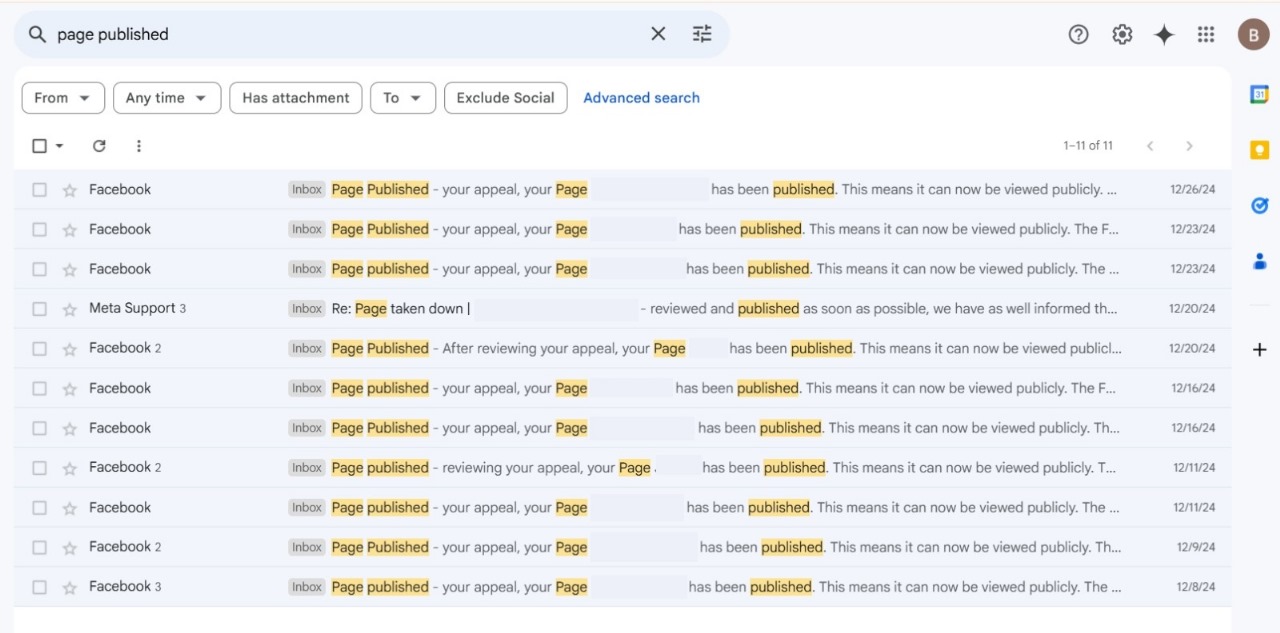Viewport: 1280px width, 633px height.
Task: Open Advanced search link
Action: [x=641, y=98]
